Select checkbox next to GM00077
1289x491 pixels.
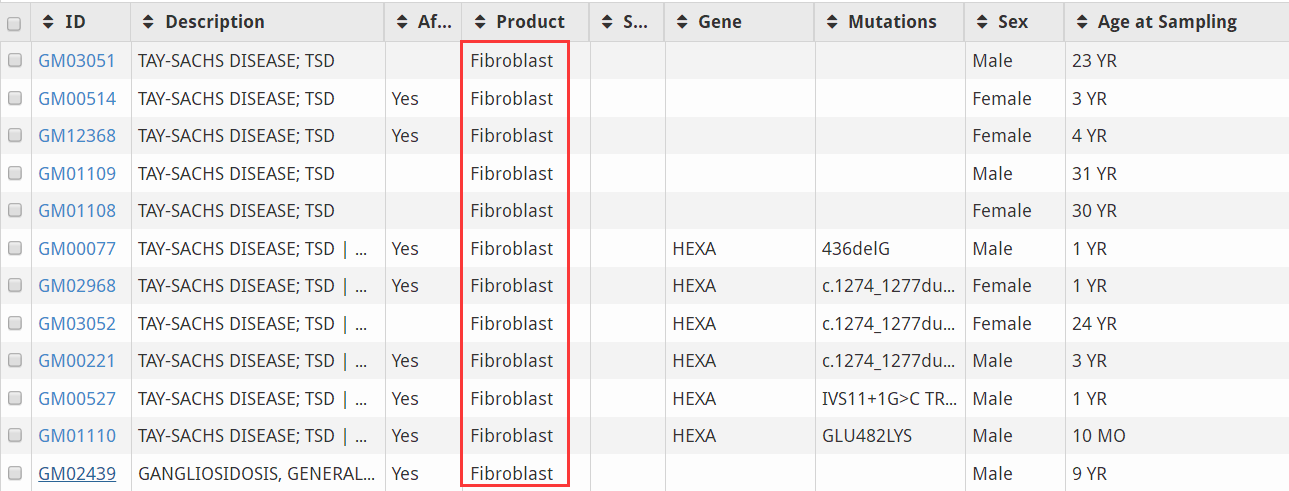[x=15, y=248]
